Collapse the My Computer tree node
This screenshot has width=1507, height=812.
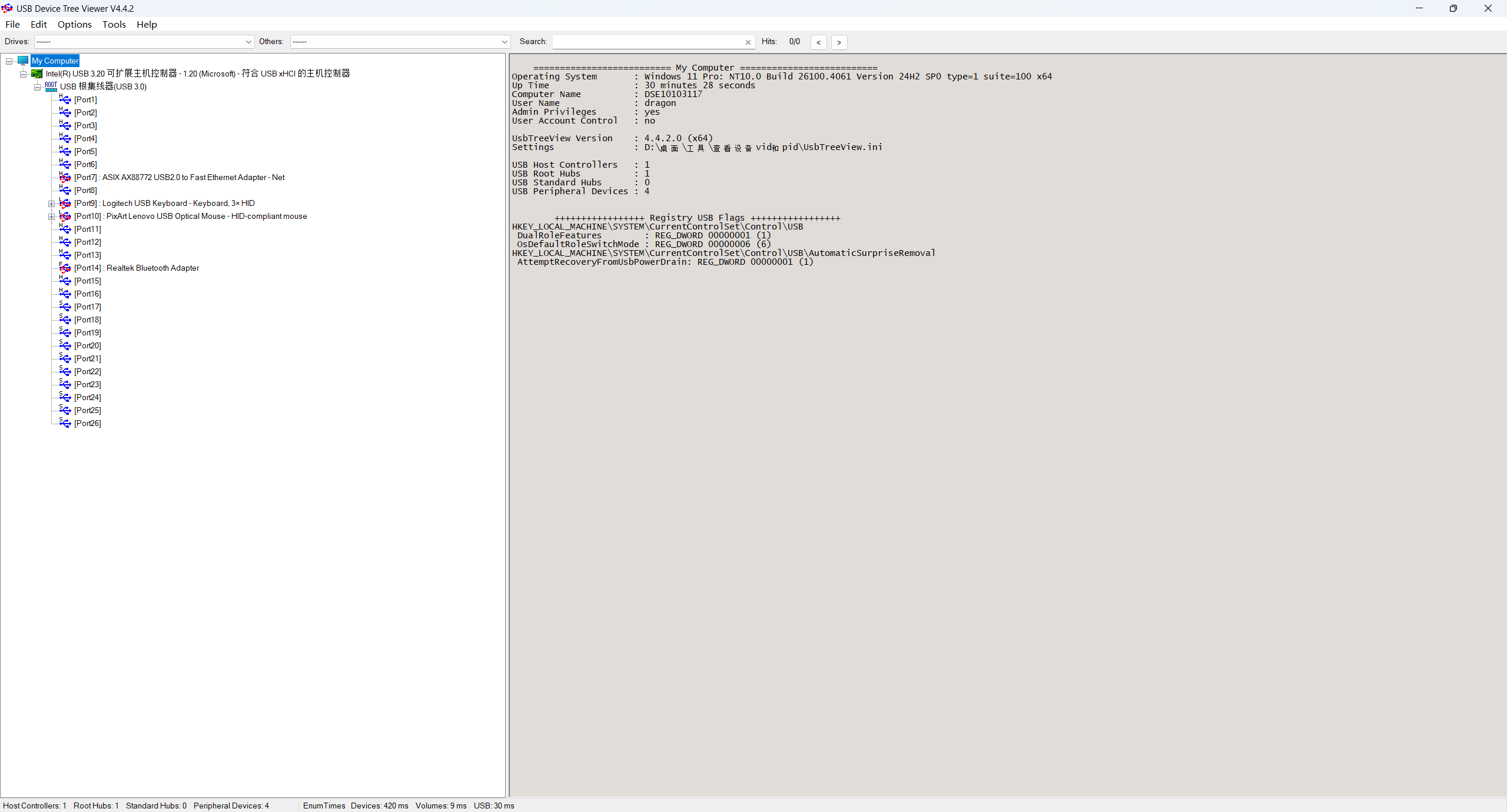9,61
